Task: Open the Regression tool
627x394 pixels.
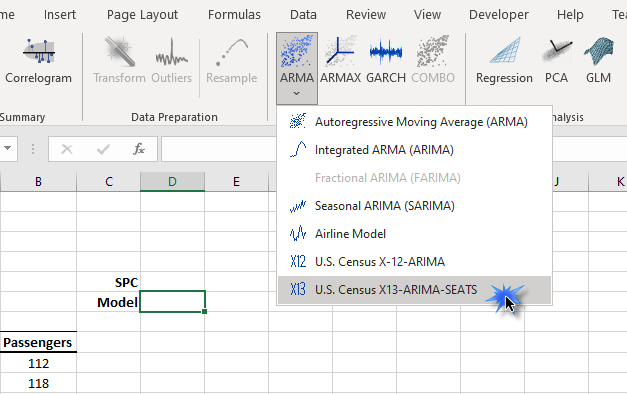Action: pyautogui.click(x=504, y=60)
